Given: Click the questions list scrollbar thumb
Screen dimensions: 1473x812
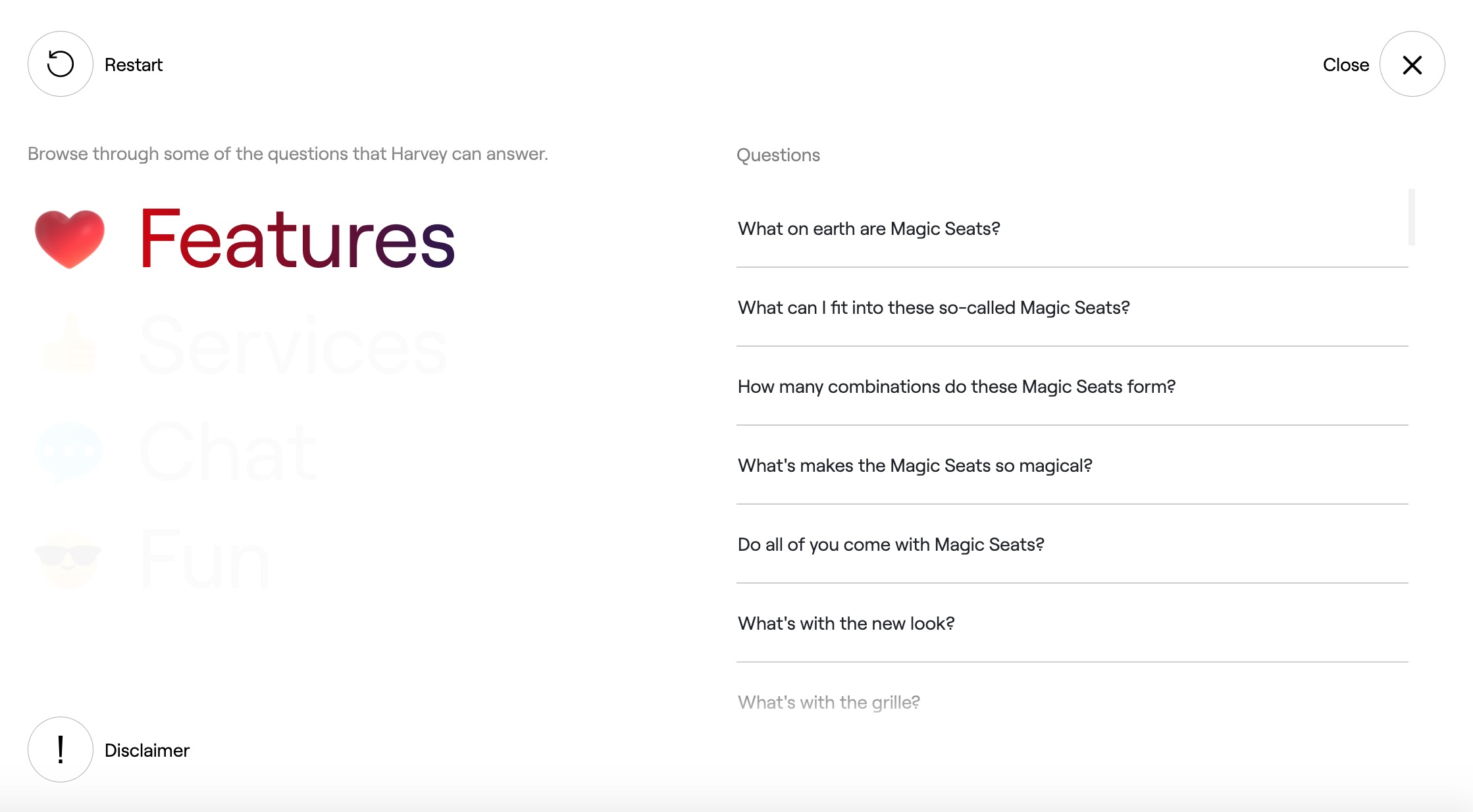Looking at the screenshot, I should [x=1412, y=217].
